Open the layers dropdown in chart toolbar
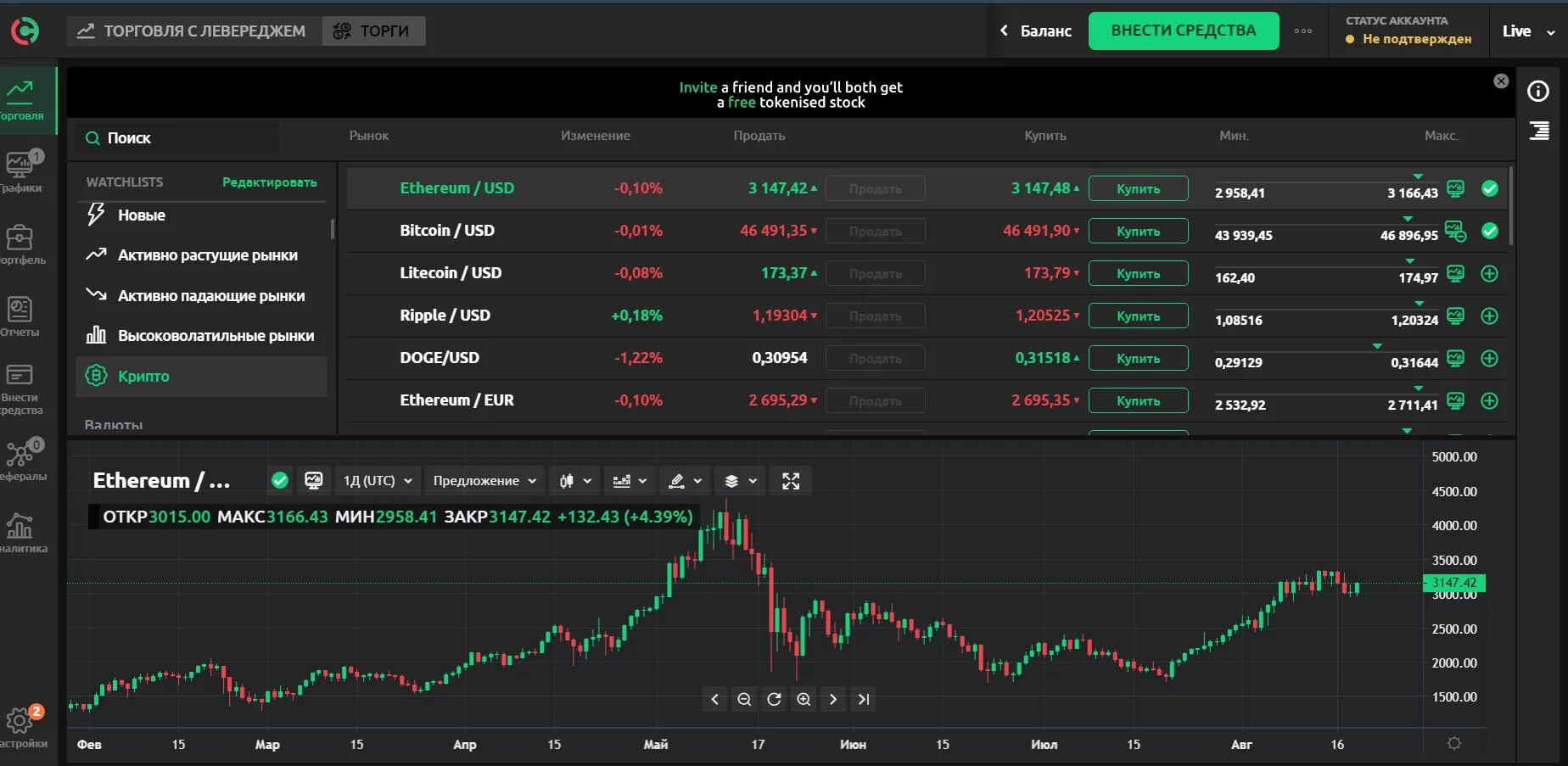1568x766 pixels. click(740, 481)
